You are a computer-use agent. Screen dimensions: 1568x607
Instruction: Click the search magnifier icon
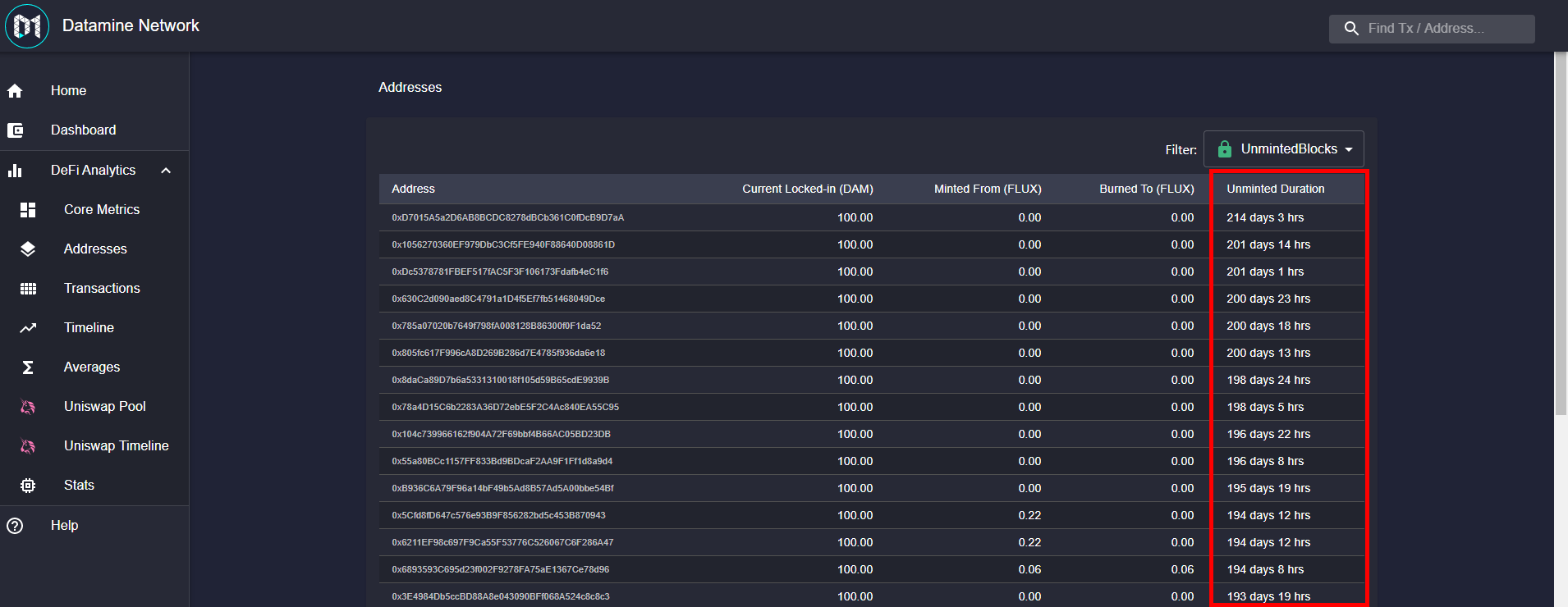[x=1351, y=29]
